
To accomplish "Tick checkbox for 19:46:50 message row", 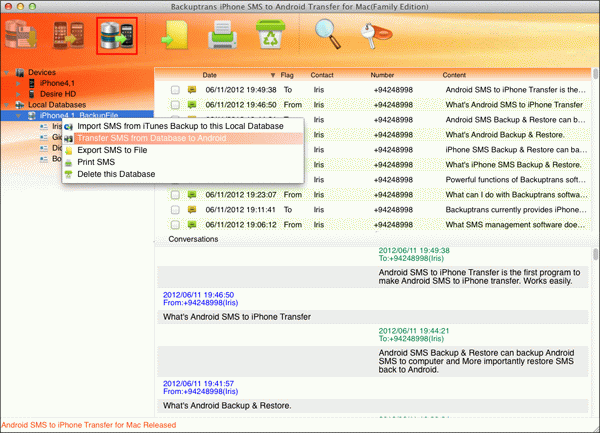I will tap(175, 105).
